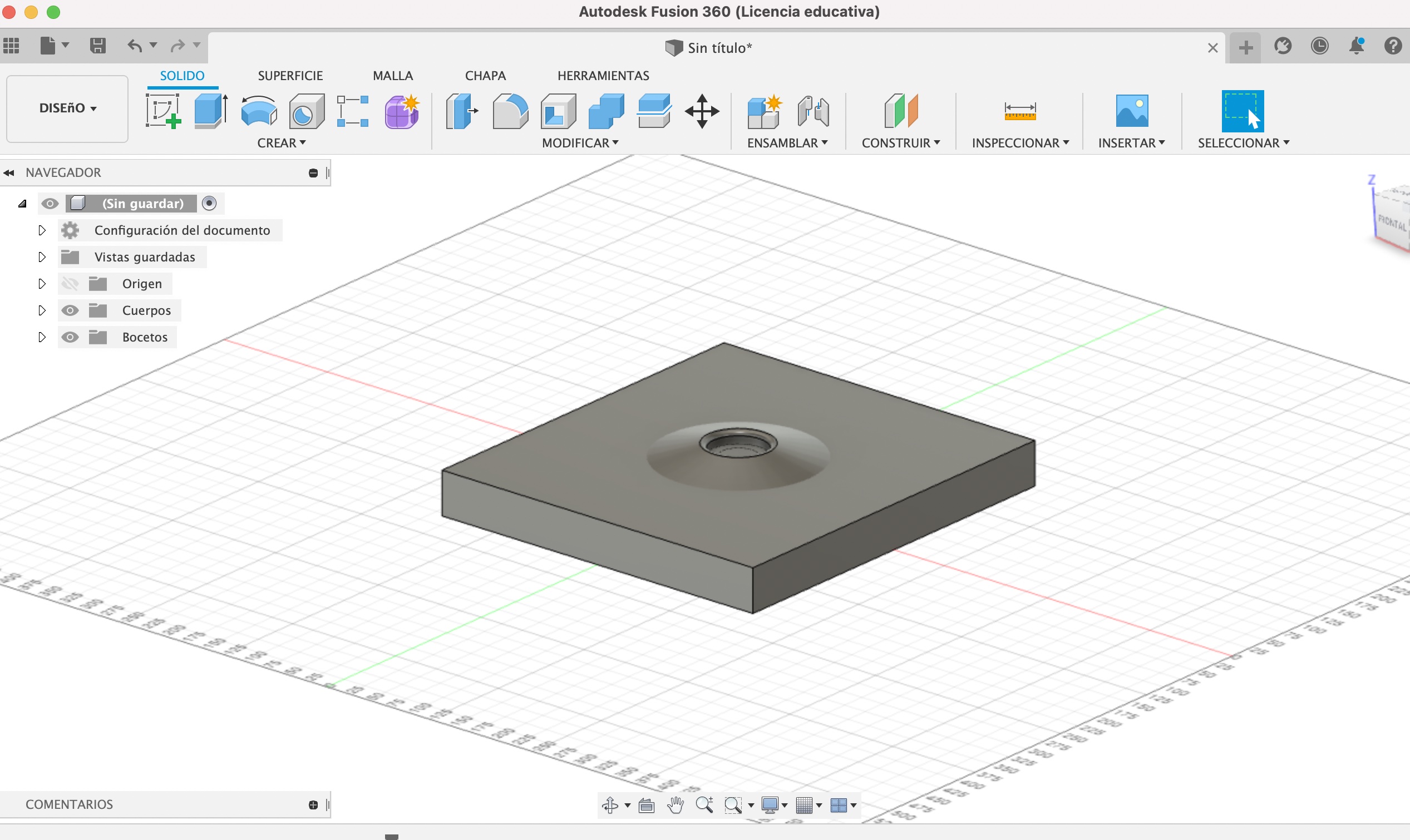The image size is (1410, 840).
Task: Toggle visibility of the (Sin guardar) root component
Action: tap(50, 204)
